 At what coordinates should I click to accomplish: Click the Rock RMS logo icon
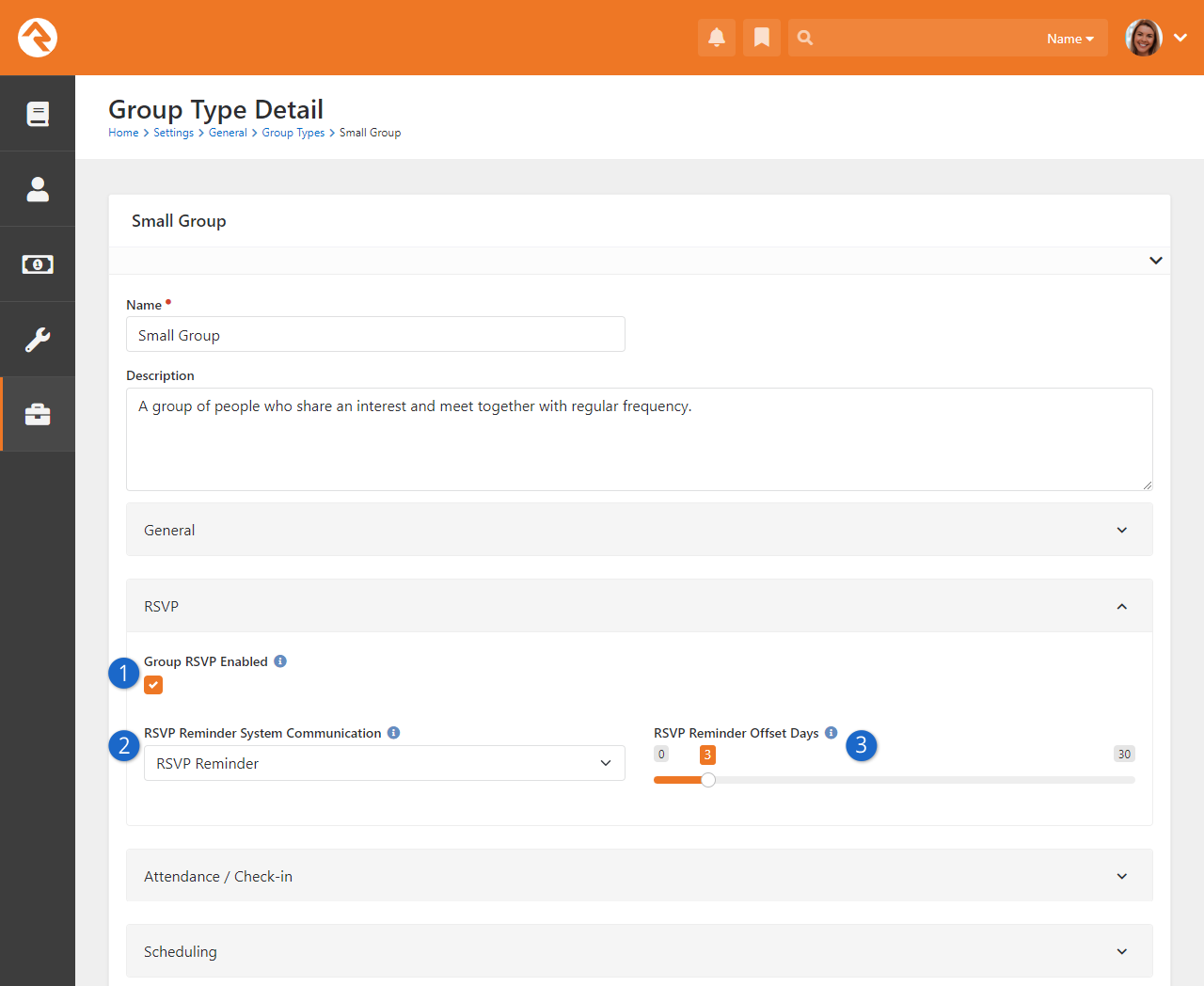[x=38, y=38]
